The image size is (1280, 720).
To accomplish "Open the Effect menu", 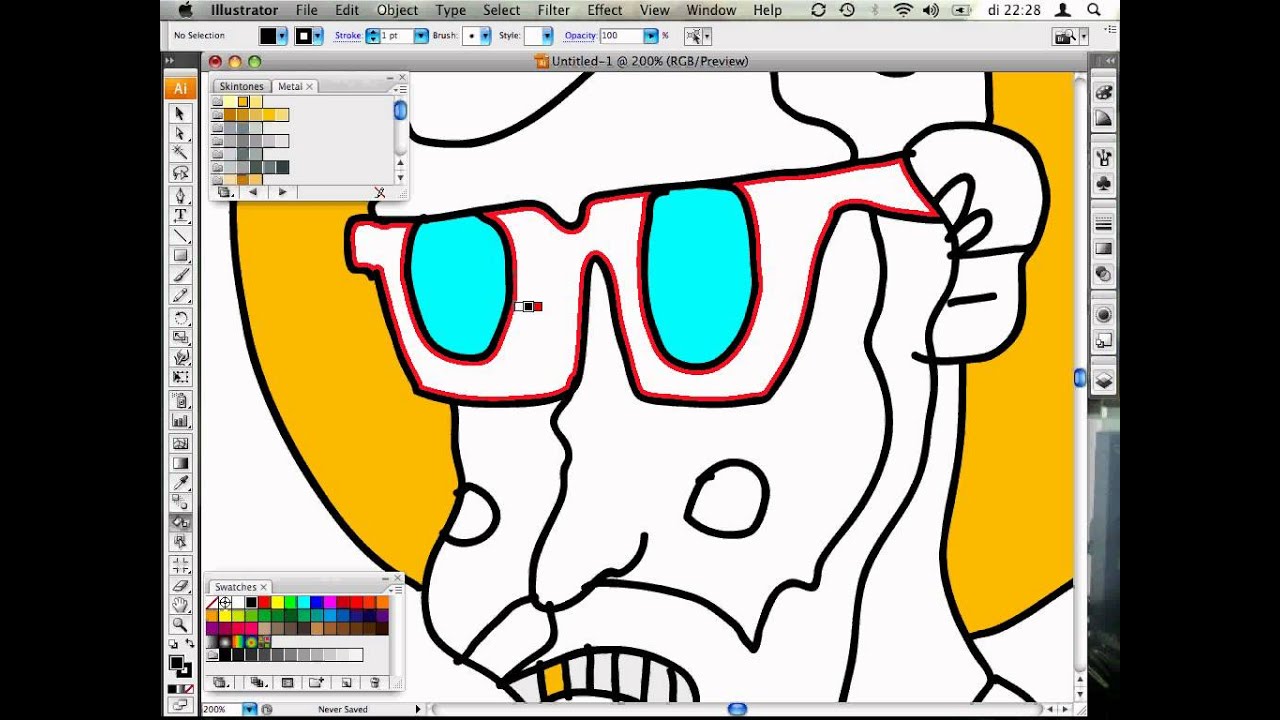I will [605, 10].
